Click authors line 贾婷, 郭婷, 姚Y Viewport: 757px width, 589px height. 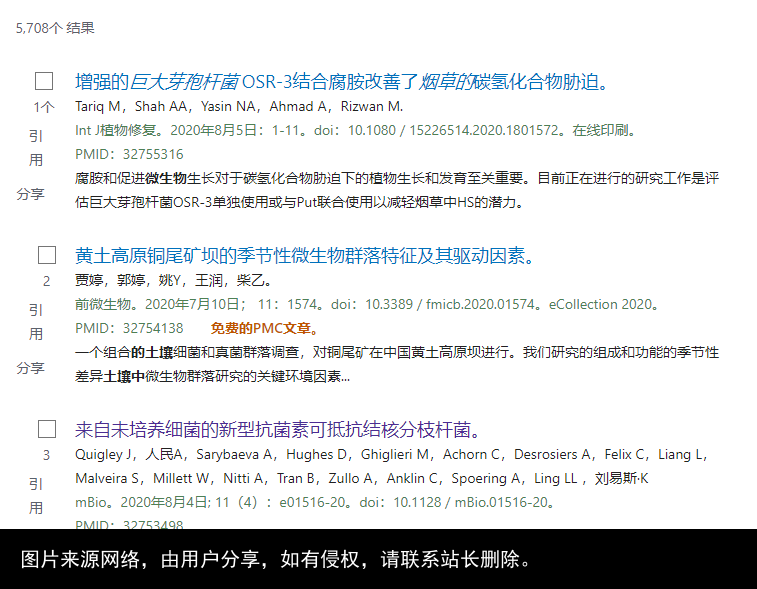(174, 280)
